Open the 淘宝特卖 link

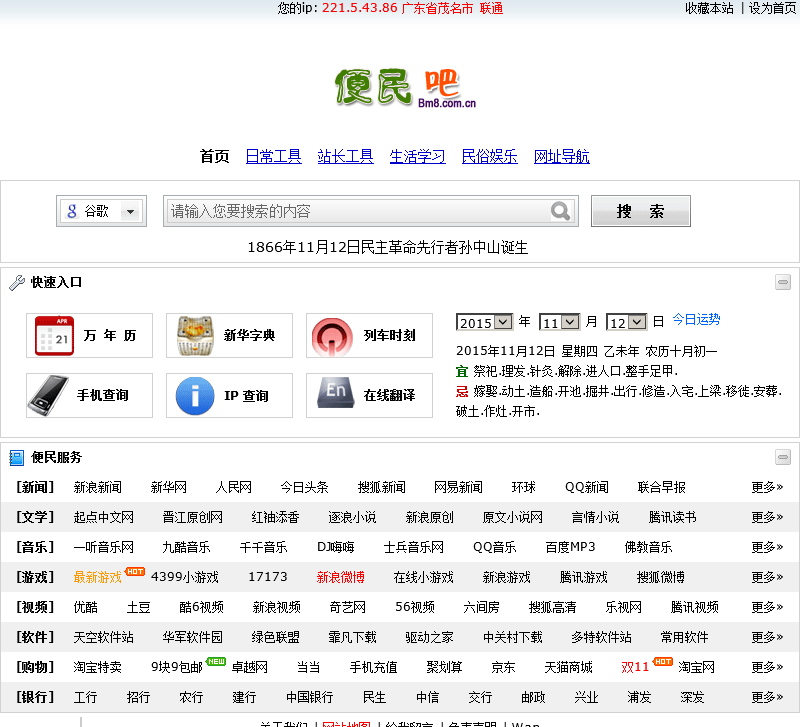coord(97,667)
